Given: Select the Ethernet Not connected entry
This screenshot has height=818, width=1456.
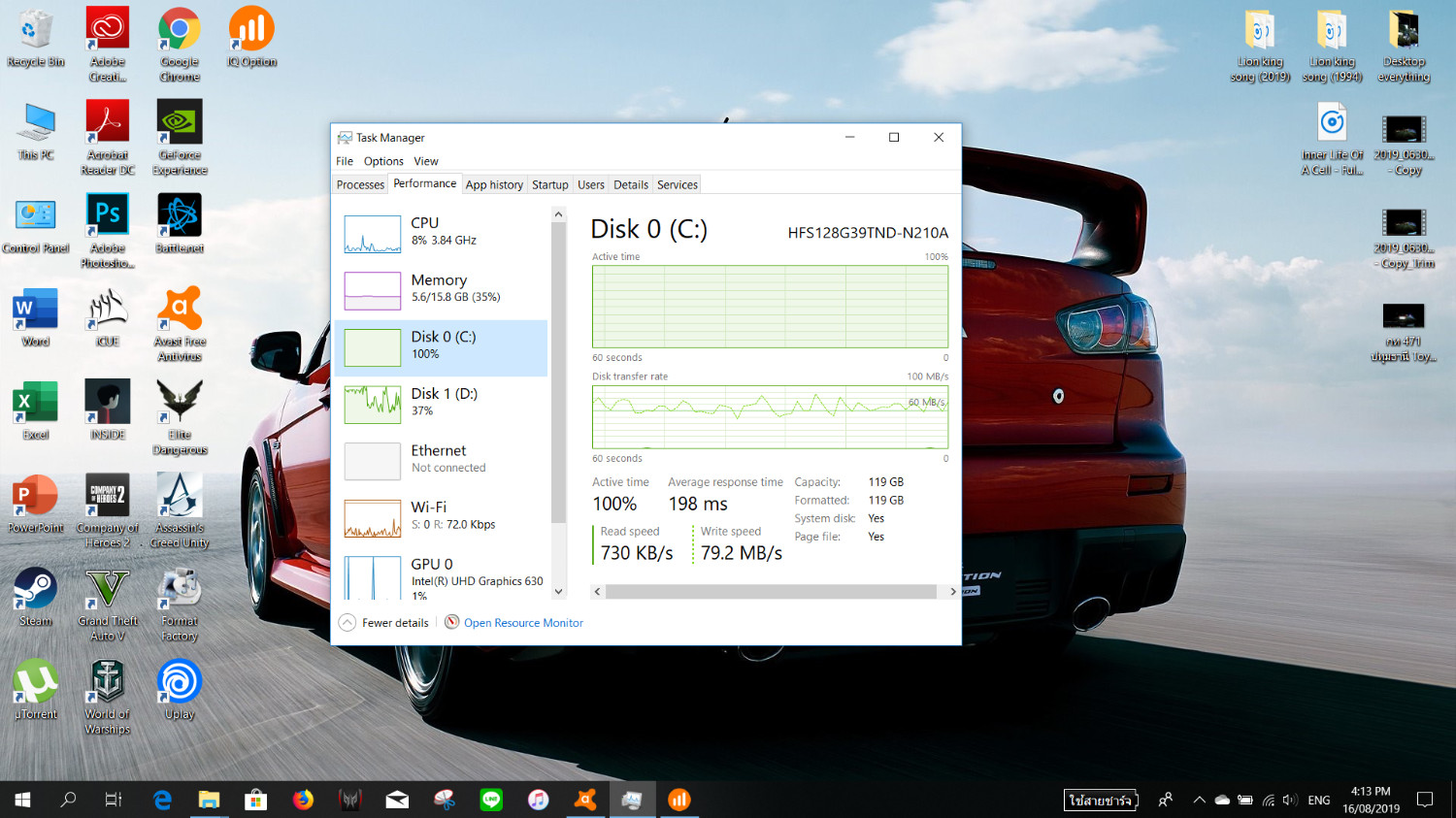Looking at the screenshot, I should pyautogui.click(x=442, y=461).
